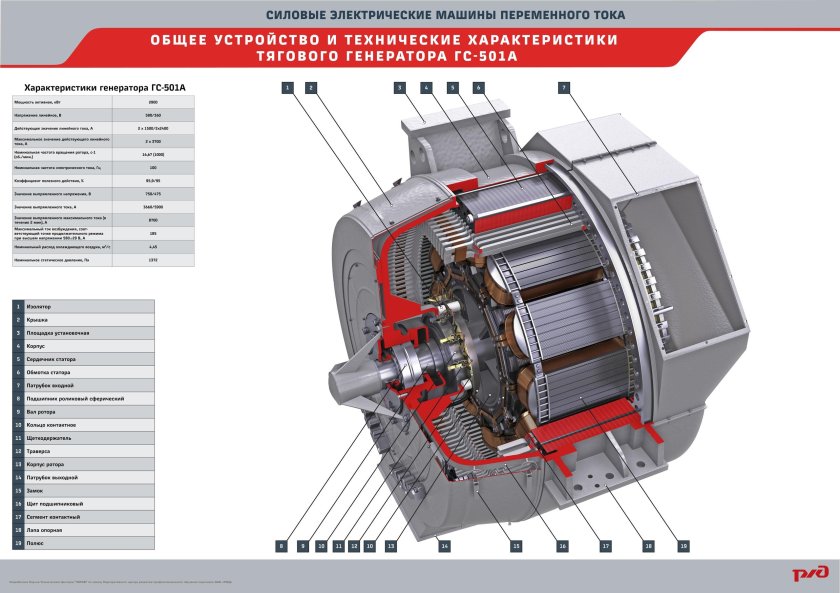Select the 'Вал ротора' legend entry
This screenshot has height=593, width=840.
coord(84,411)
